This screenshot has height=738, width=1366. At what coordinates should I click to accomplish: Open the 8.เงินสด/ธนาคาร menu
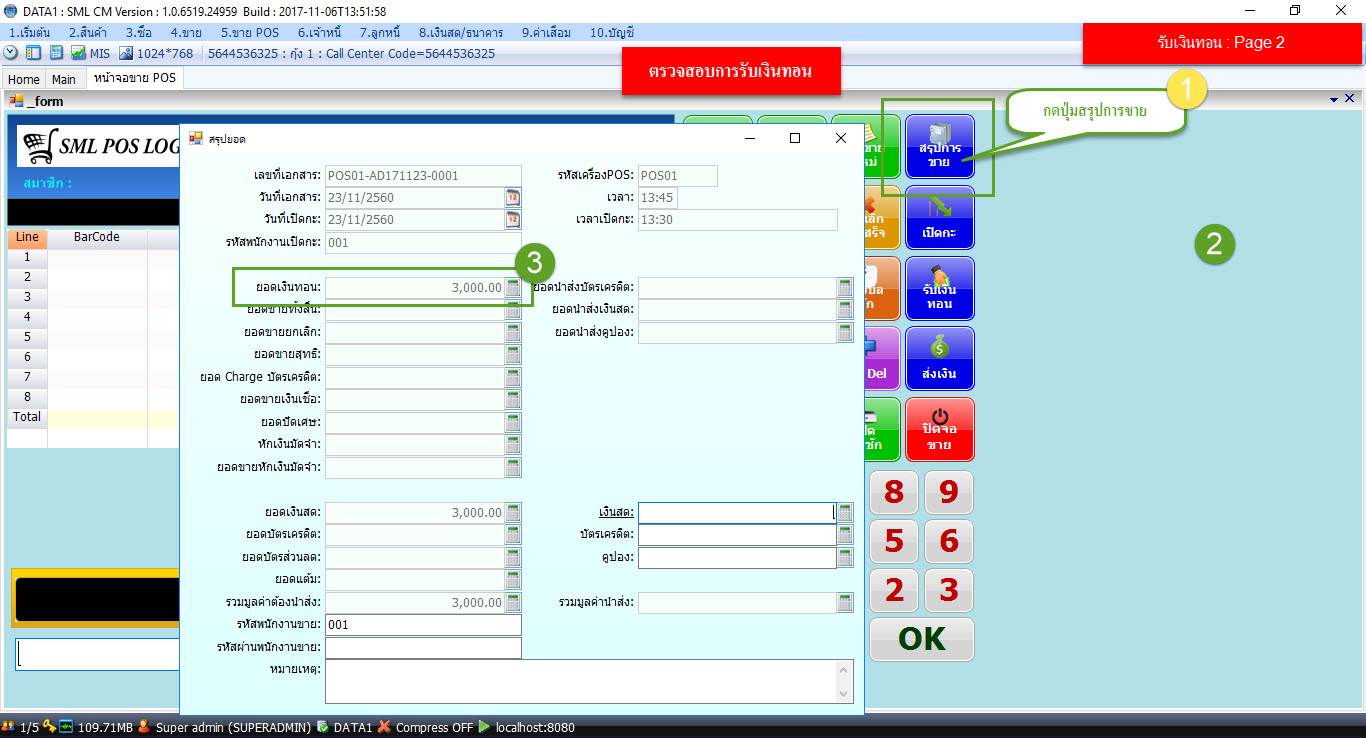coord(463,32)
